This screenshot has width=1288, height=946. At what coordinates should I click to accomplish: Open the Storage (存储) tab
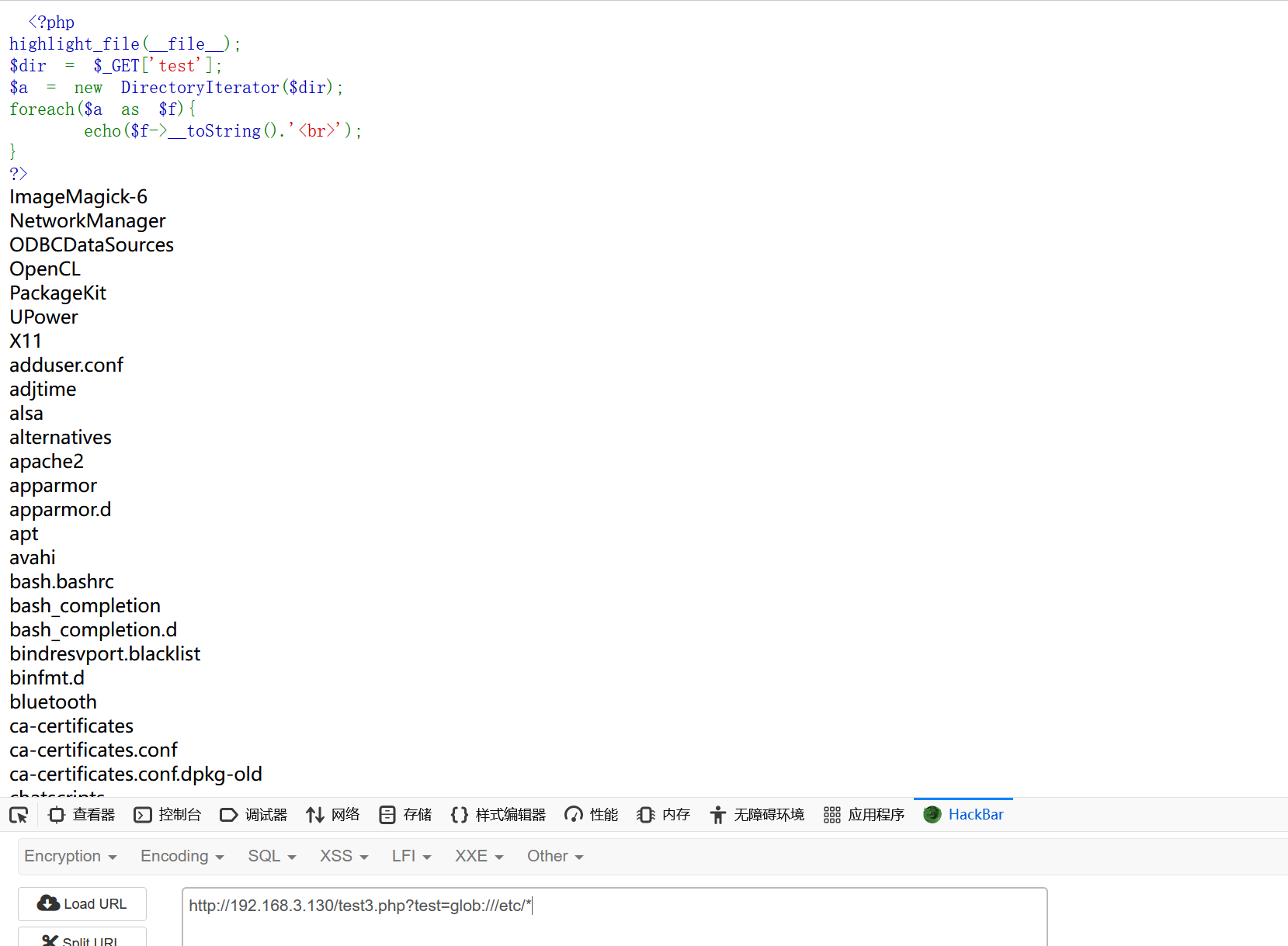pyautogui.click(x=405, y=815)
